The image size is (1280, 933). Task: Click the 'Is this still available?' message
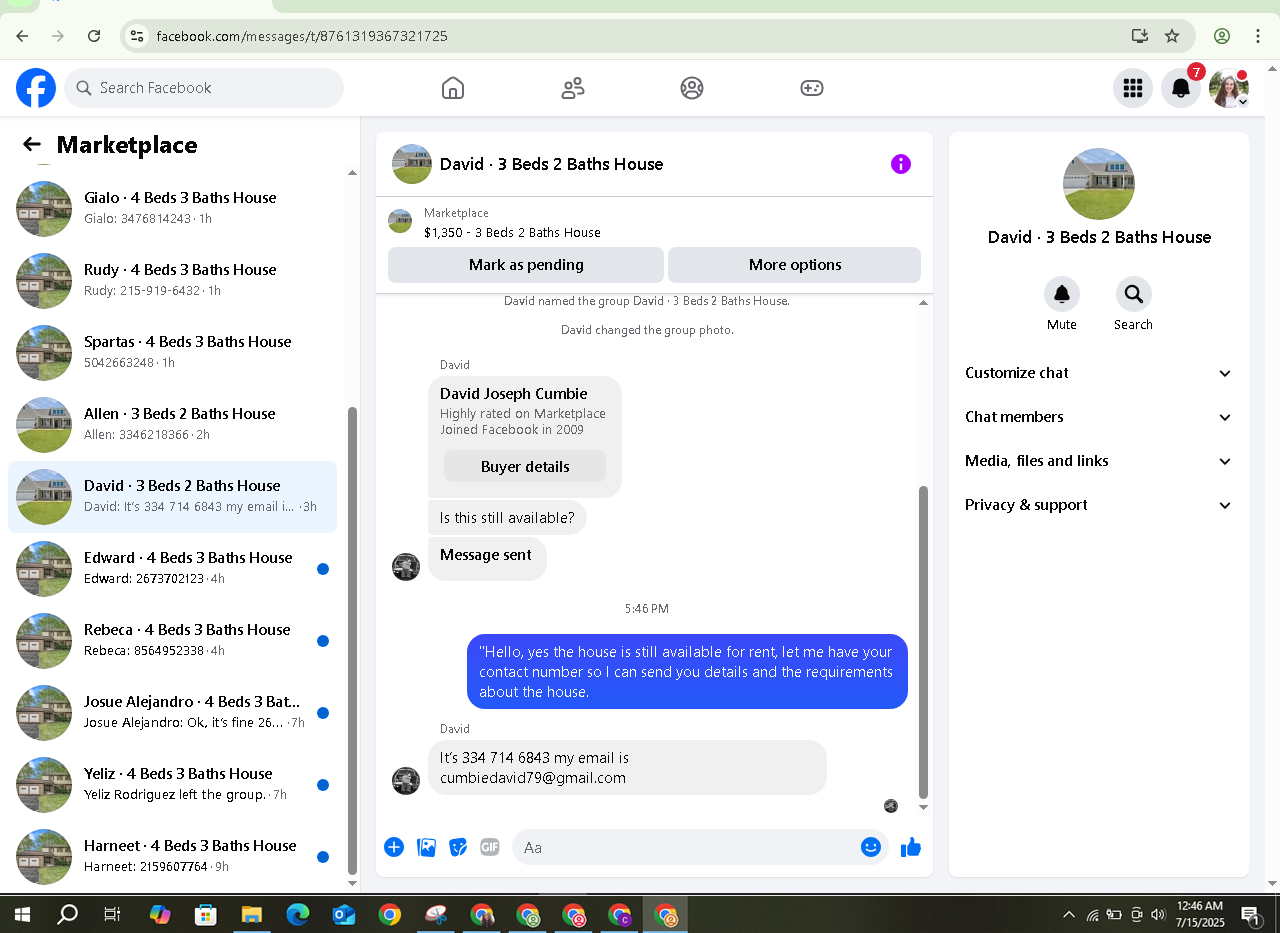[507, 518]
